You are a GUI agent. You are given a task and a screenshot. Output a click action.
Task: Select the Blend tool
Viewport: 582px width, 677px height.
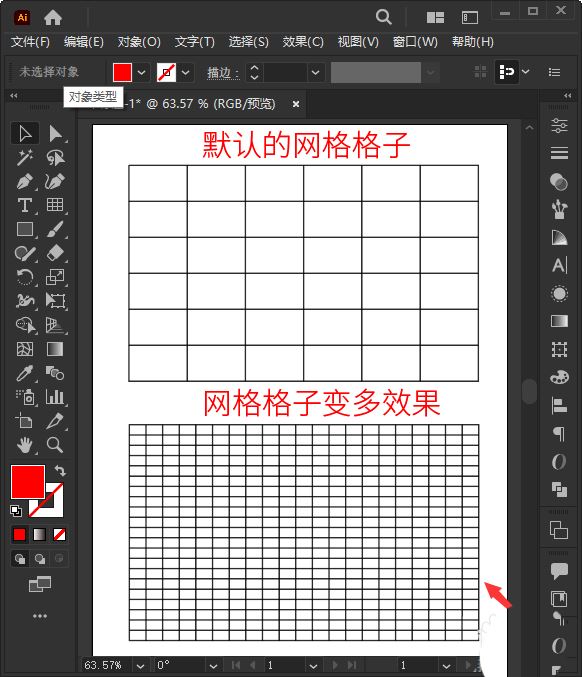pyautogui.click(x=55, y=373)
